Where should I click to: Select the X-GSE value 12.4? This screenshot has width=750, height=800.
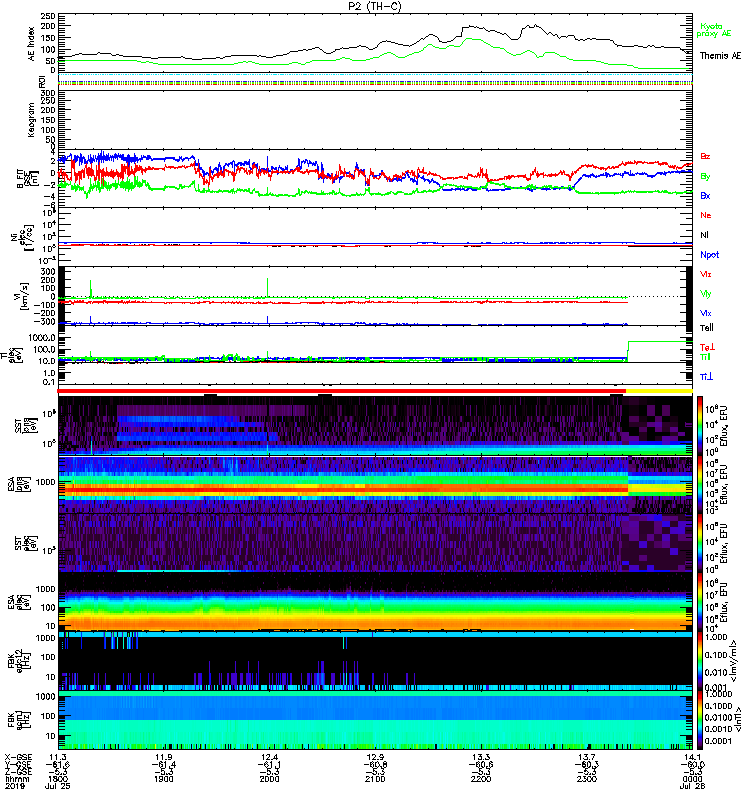[x=269, y=757]
